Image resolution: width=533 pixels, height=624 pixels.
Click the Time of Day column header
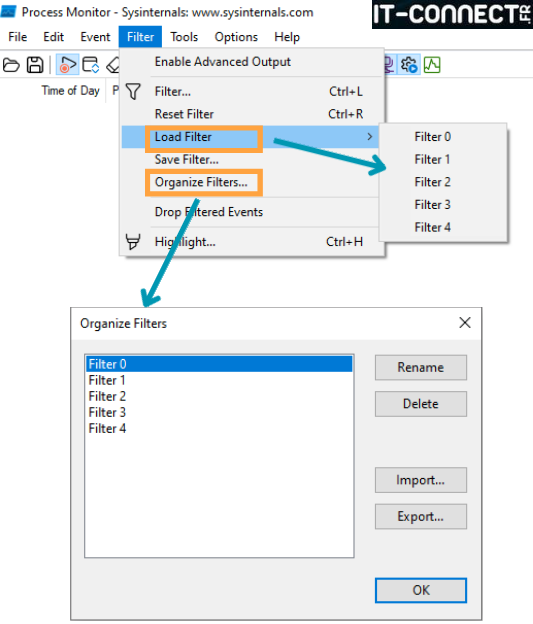tap(70, 91)
